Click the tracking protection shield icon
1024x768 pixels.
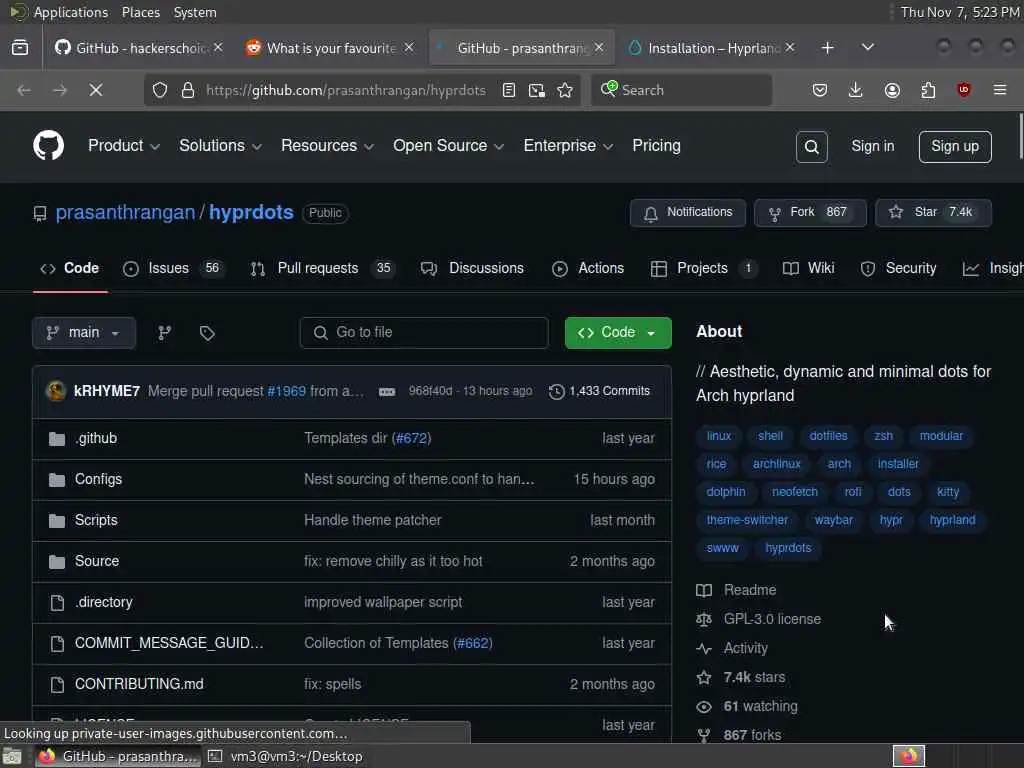click(160, 90)
